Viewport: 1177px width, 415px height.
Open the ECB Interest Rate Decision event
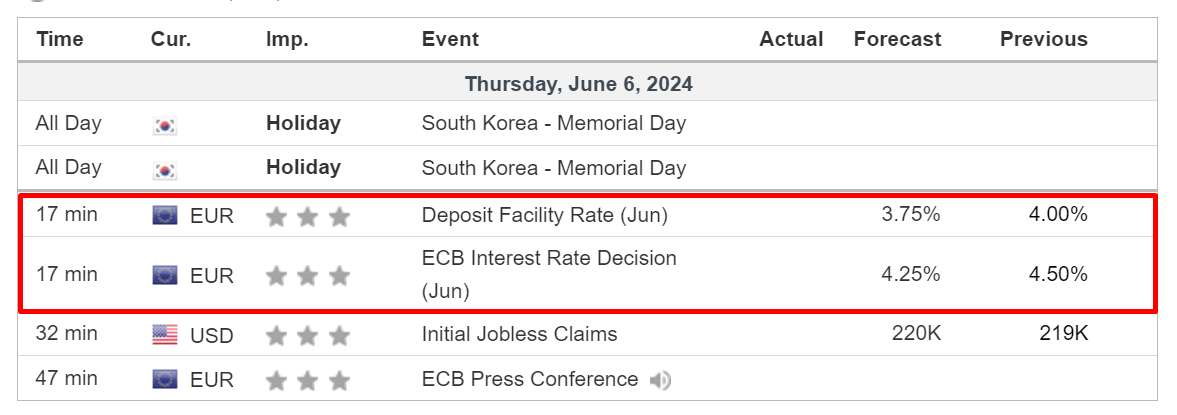click(549, 275)
